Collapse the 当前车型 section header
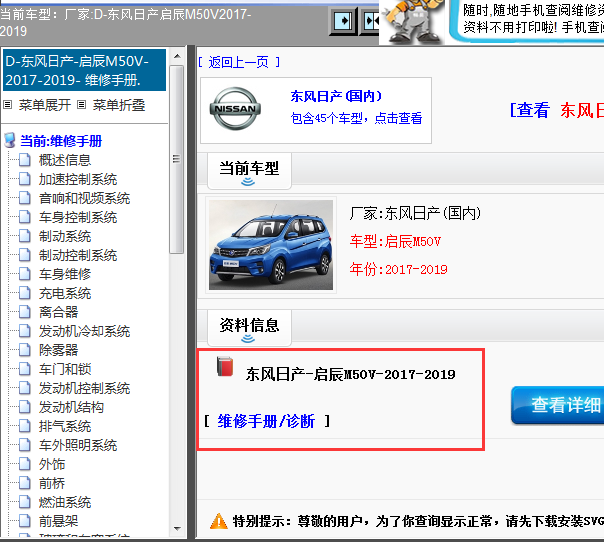604x542 pixels. pyautogui.click(x=249, y=171)
